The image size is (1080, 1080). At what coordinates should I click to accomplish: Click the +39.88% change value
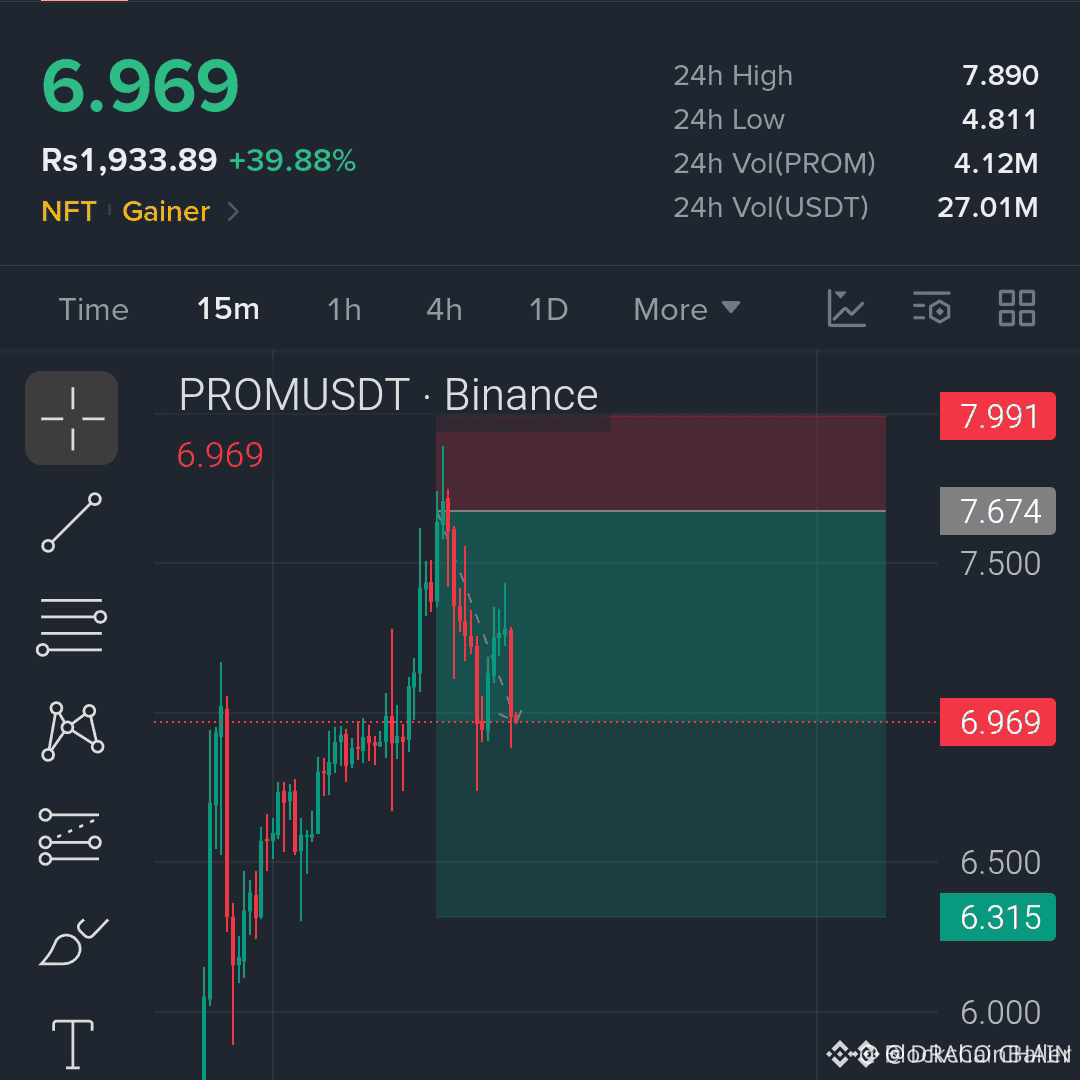tap(292, 160)
